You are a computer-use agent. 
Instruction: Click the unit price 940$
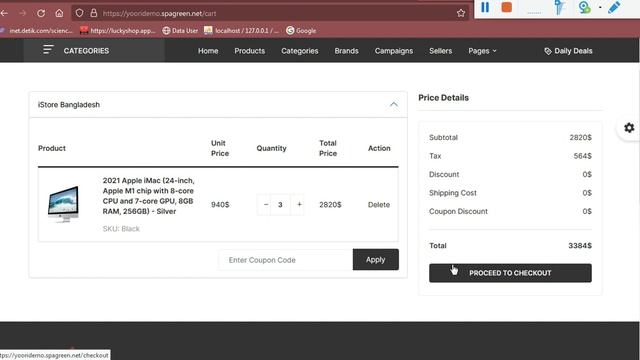coord(220,204)
